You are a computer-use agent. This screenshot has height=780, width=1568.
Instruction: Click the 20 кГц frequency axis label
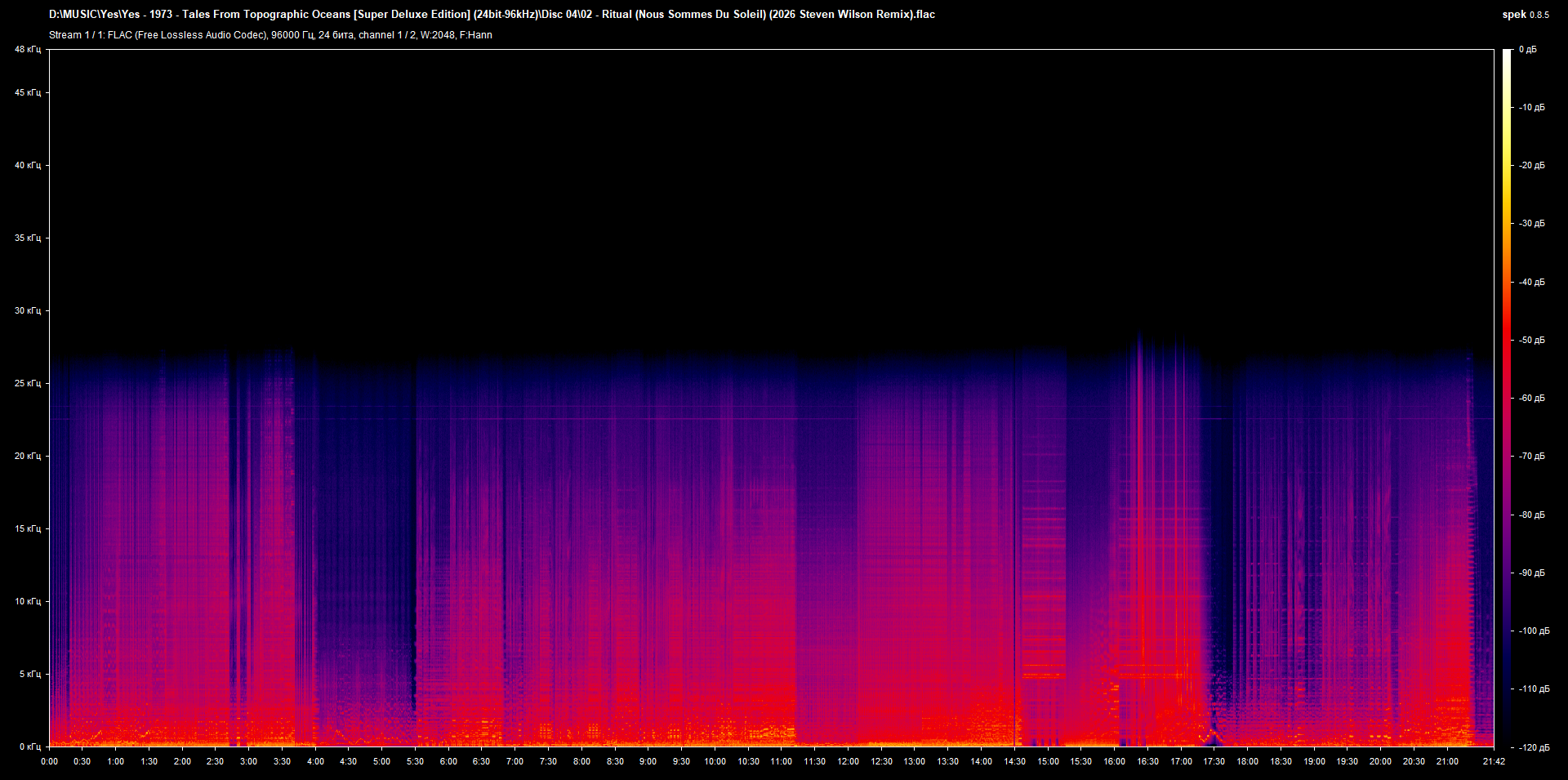click(x=28, y=456)
